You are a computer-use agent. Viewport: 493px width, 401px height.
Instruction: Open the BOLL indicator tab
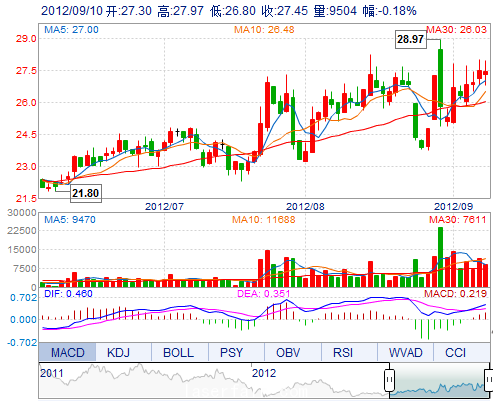178,352
